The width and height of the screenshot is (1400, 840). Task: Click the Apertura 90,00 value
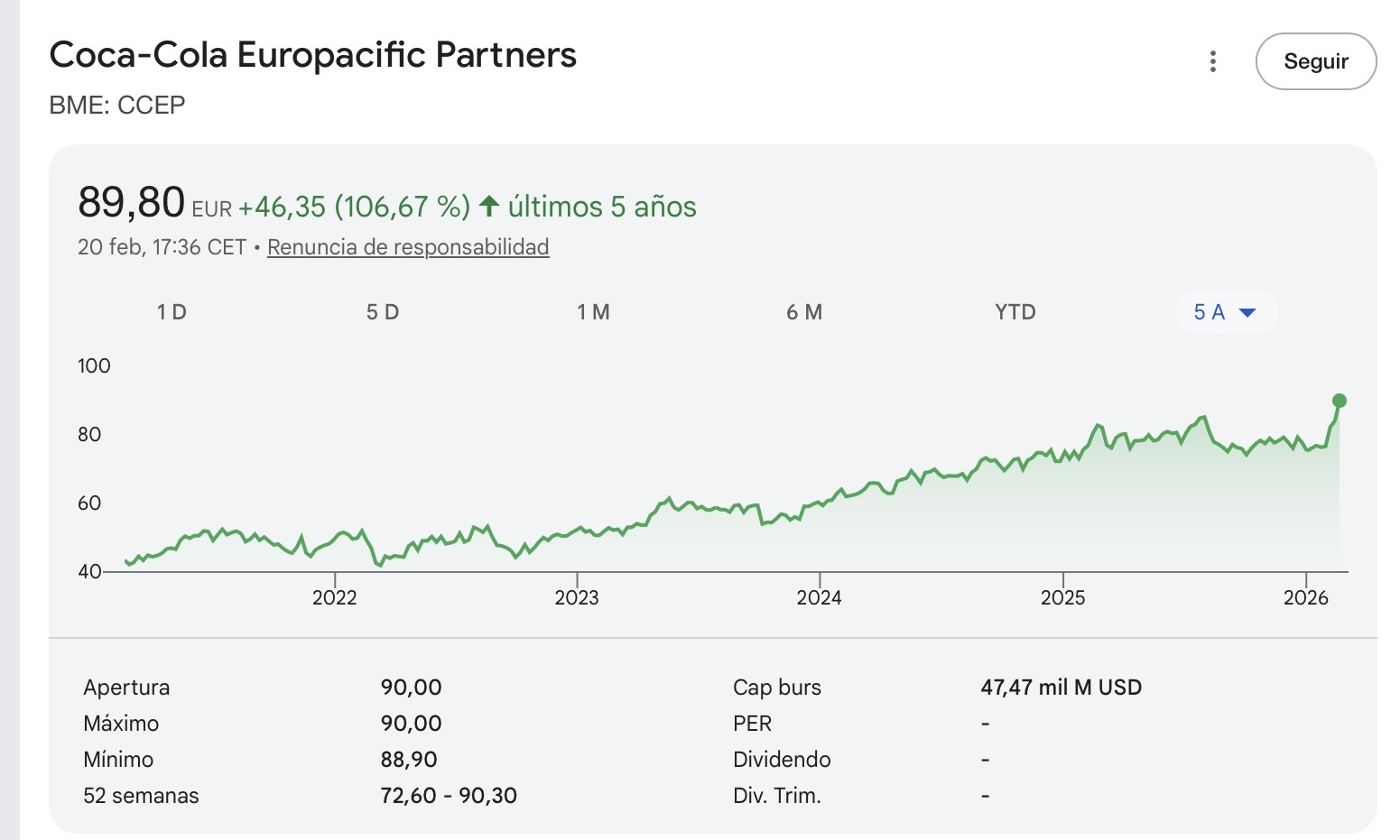point(412,688)
